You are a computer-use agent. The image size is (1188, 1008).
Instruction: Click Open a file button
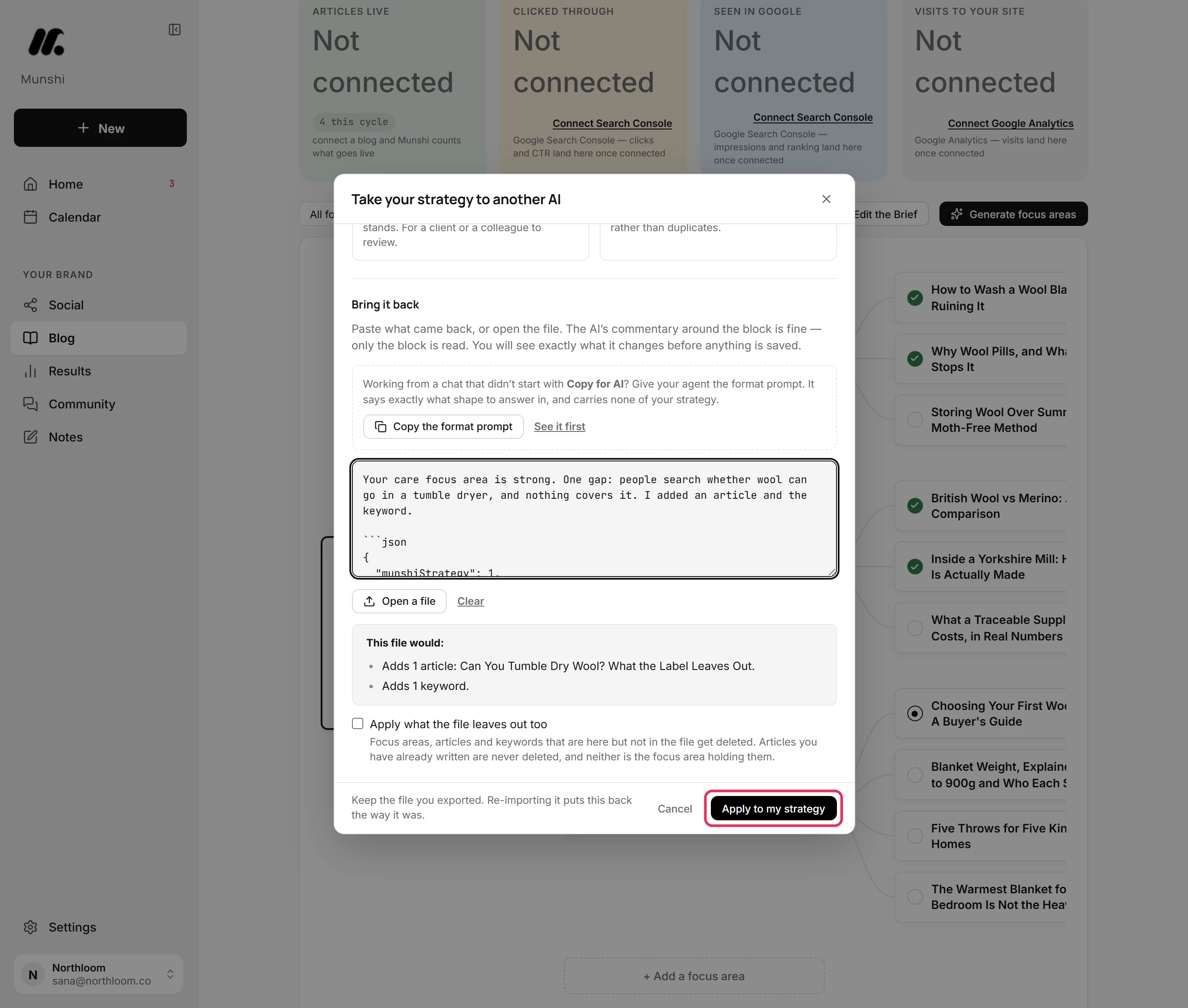[399, 601]
